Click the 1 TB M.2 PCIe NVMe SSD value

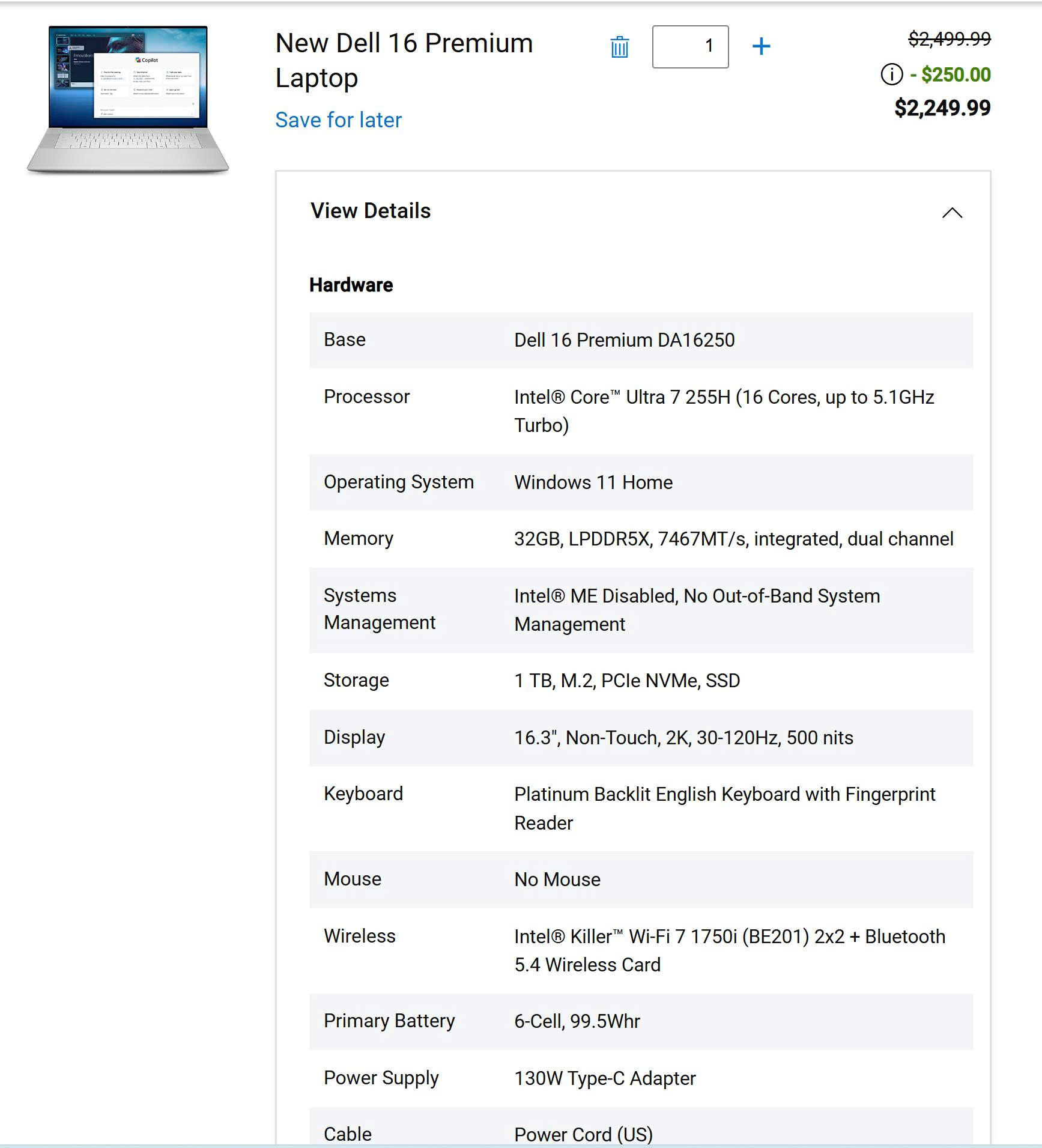[x=626, y=681]
